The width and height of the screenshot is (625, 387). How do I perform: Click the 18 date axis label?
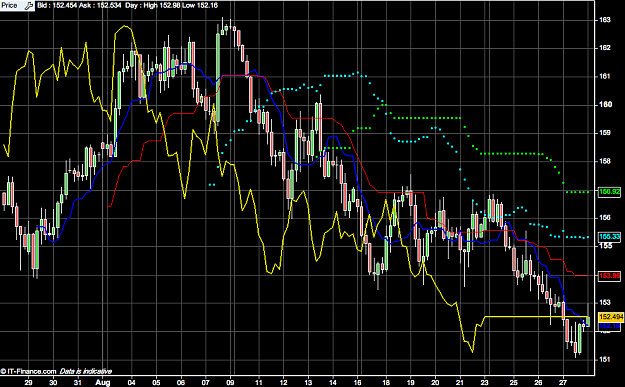386,382
